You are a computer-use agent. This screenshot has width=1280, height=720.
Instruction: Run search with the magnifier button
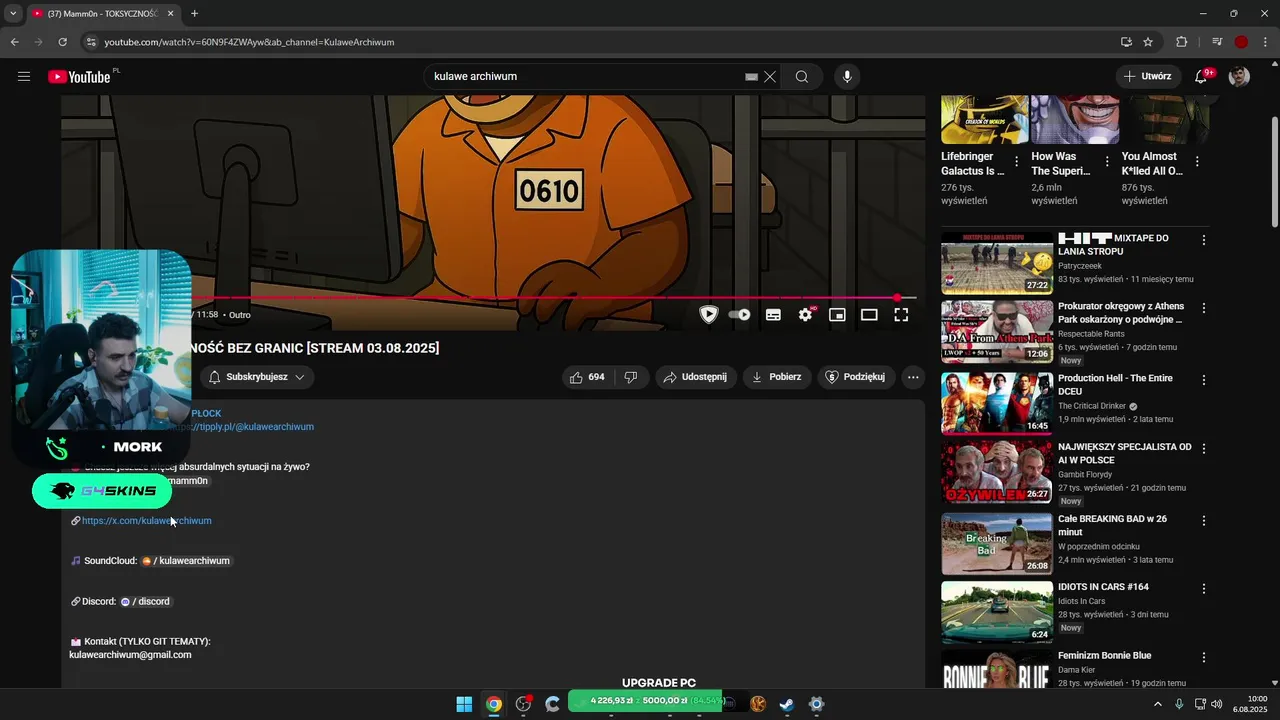point(802,77)
